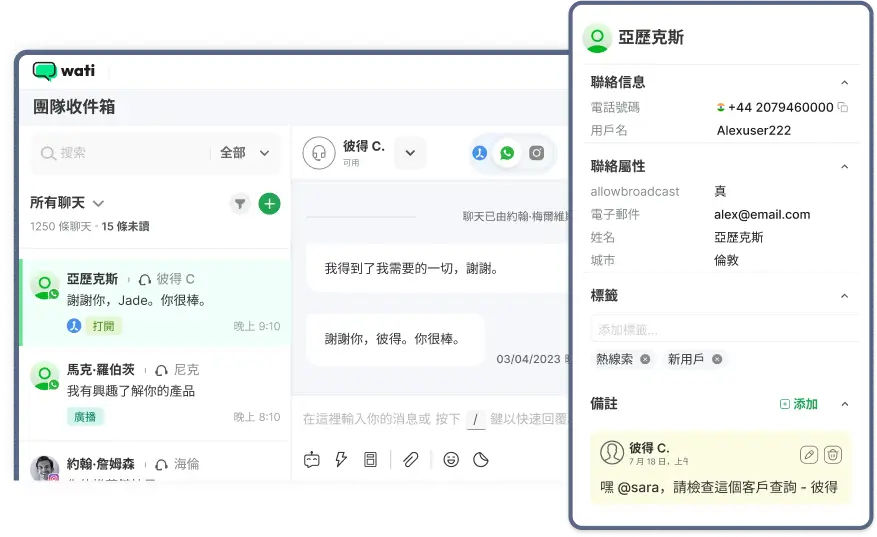The image size is (877, 537).
Task: Delete the note by 彼得 C.
Action: pyautogui.click(x=833, y=455)
